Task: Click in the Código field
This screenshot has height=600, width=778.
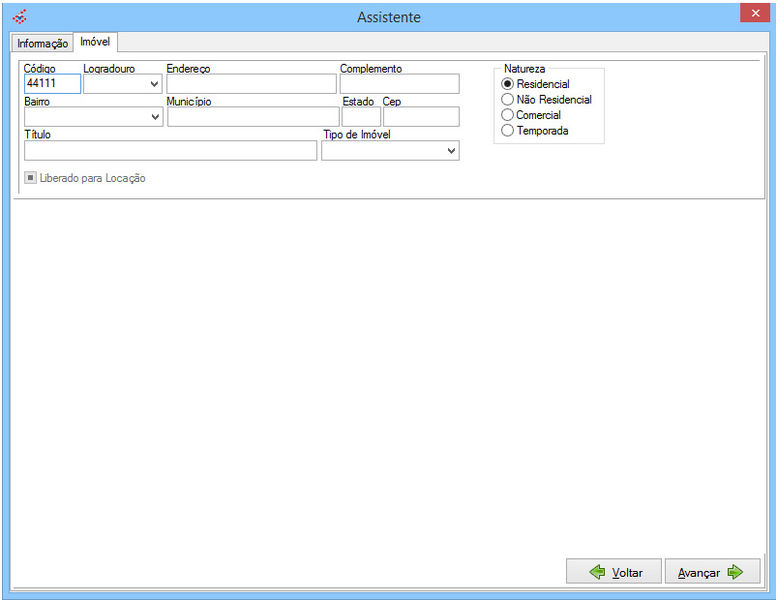Action: 52,84
